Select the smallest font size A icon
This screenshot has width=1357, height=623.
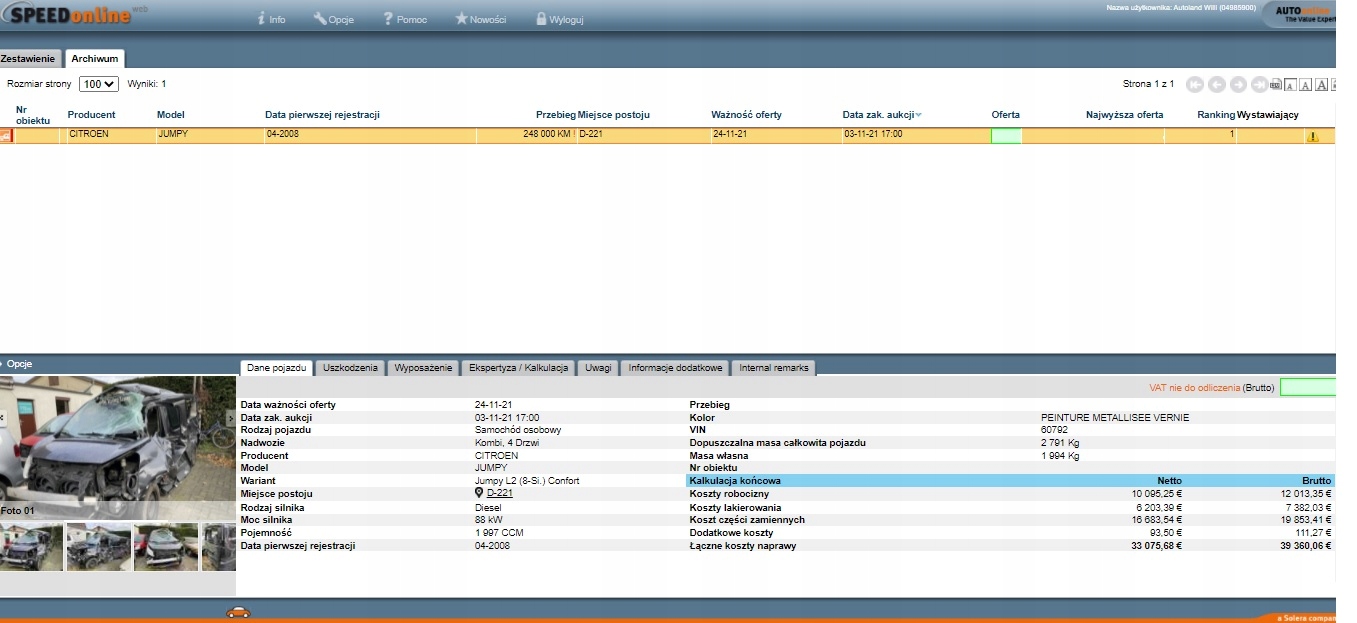[1291, 85]
